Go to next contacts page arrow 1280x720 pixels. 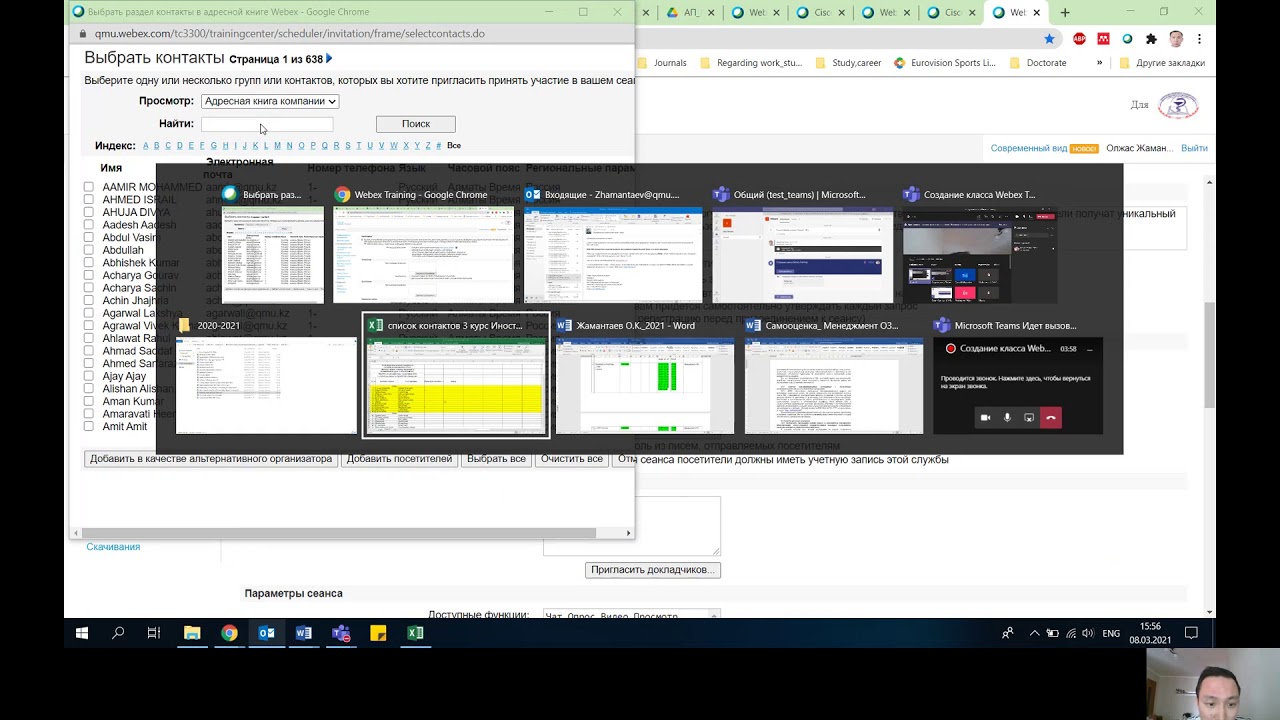pyautogui.click(x=330, y=59)
